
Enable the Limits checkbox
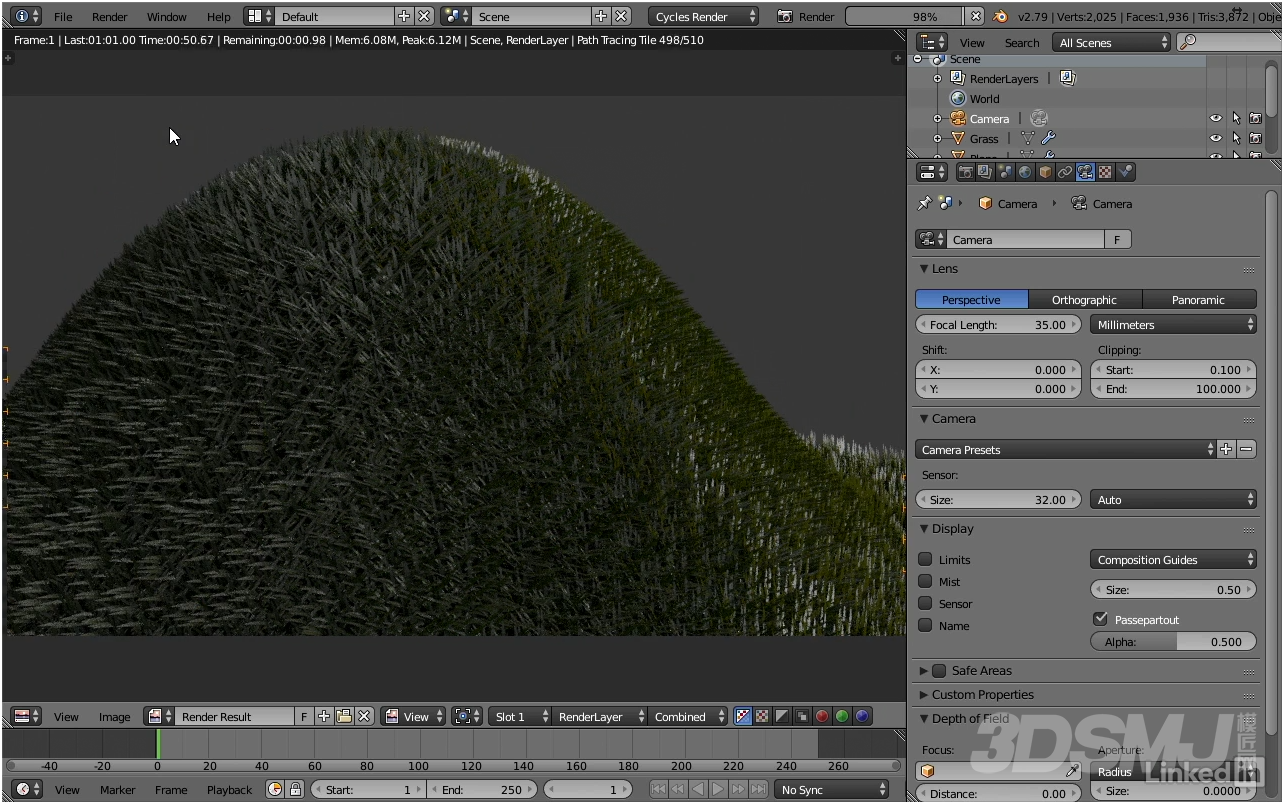925,559
